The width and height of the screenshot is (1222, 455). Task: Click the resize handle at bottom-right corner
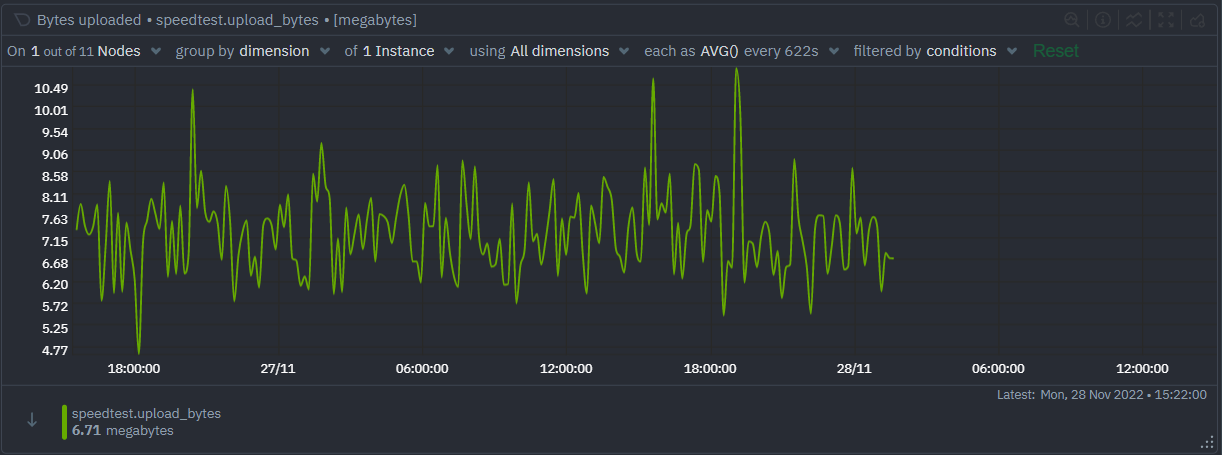point(1206,441)
